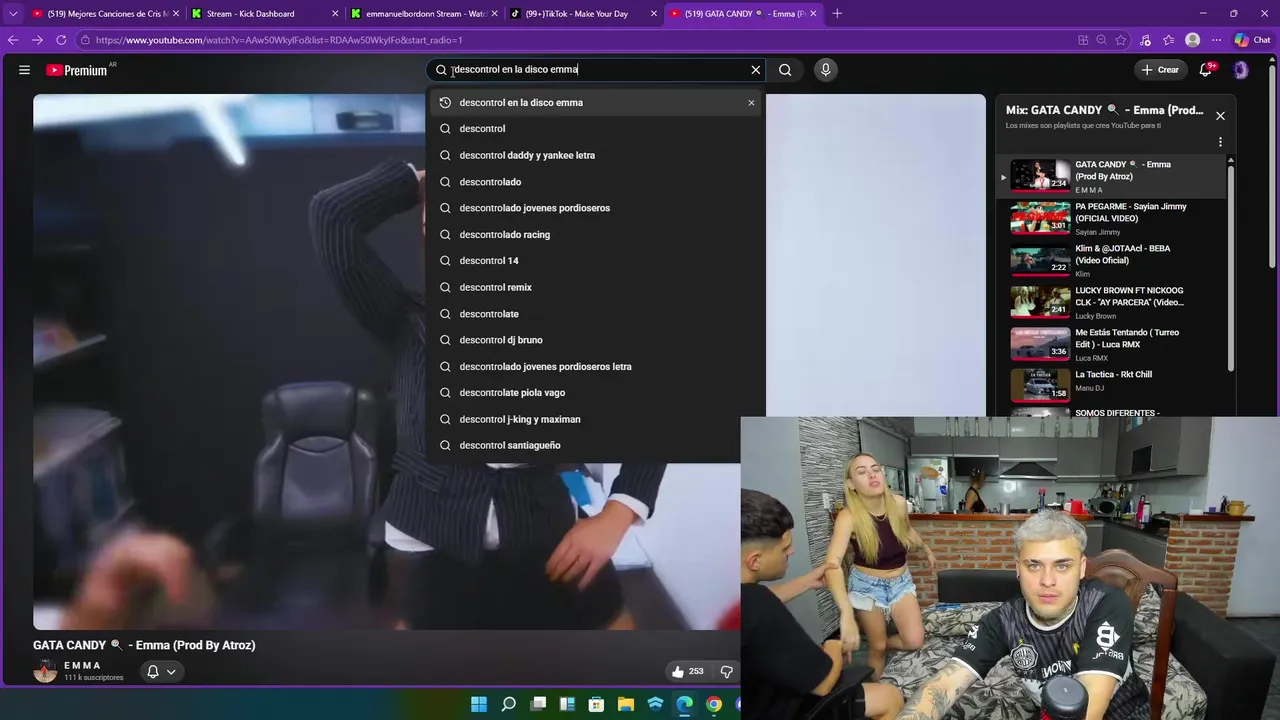This screenshot has width=1280, height=720.
Task: Add this page to favorites star
Action: click(1121, 40)
